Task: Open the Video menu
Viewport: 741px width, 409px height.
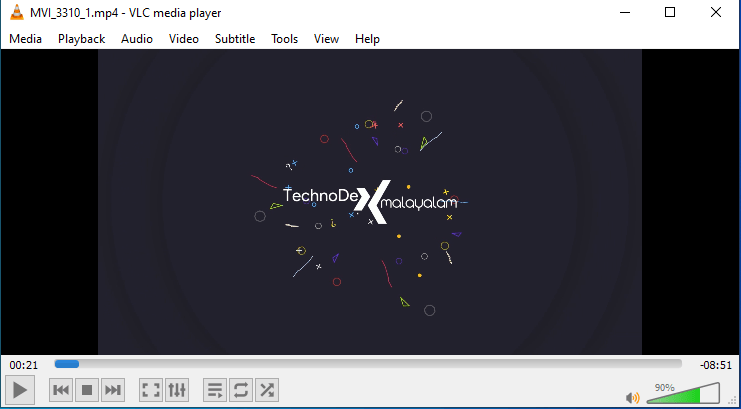Action: tap(184, 39)
